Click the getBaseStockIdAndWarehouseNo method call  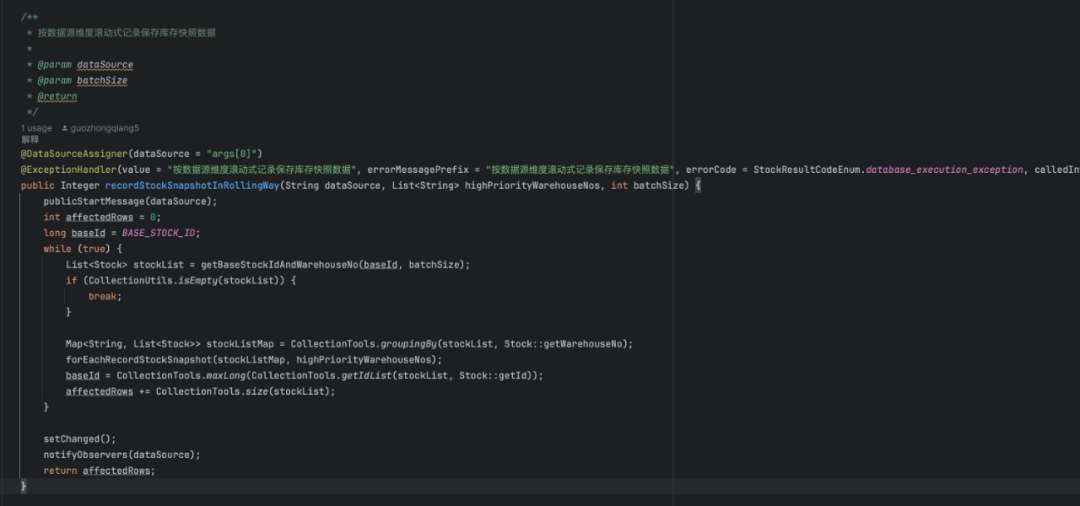point(280,265)
